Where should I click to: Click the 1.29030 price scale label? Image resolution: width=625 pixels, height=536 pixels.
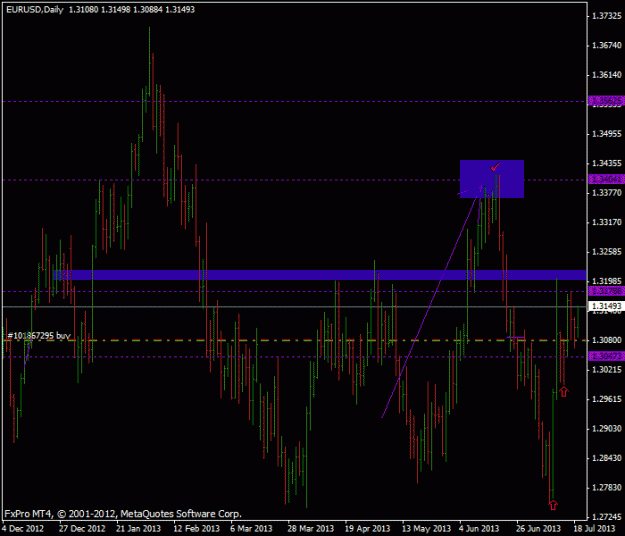tap(606, 428)
